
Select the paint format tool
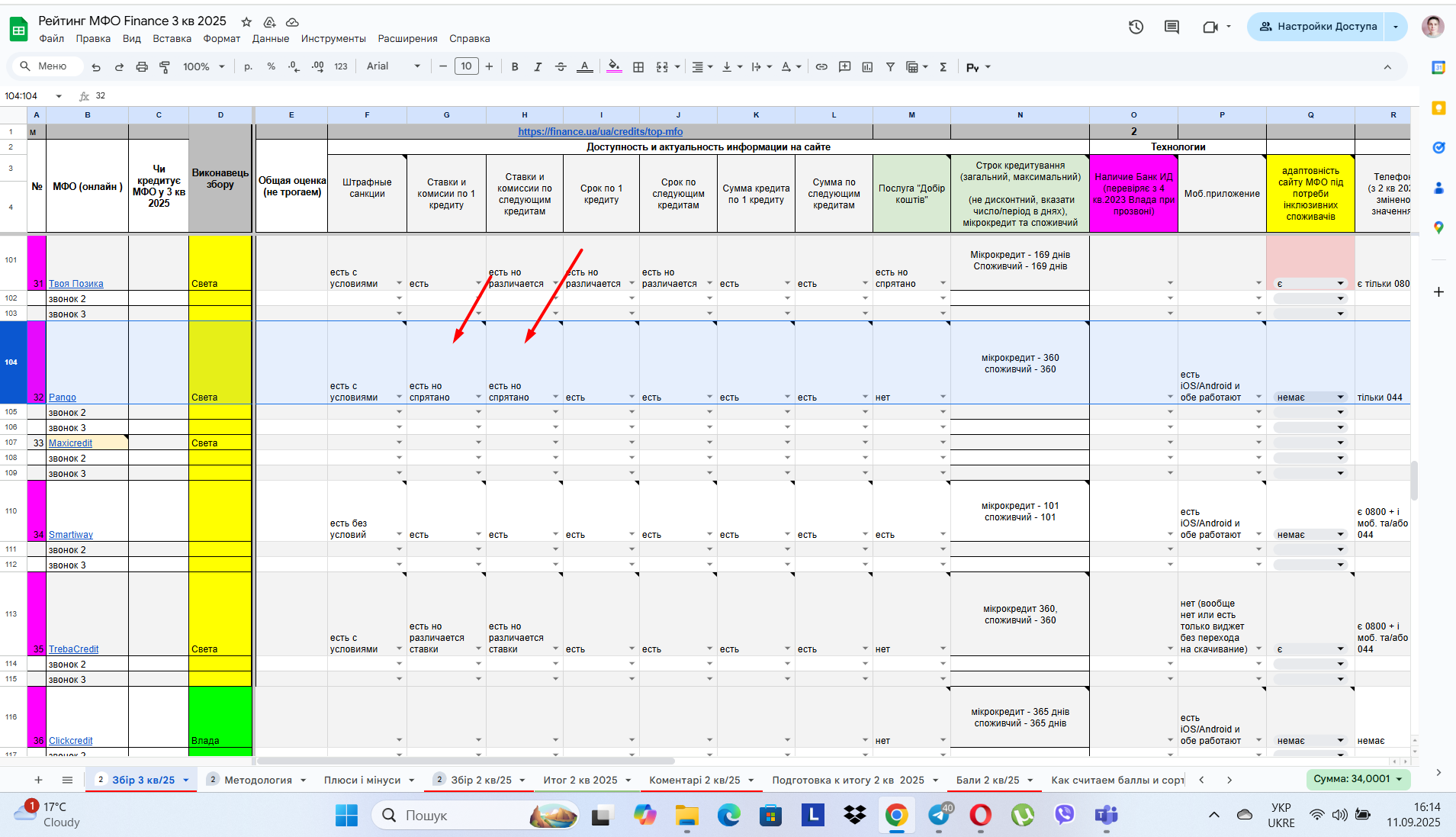165,67
